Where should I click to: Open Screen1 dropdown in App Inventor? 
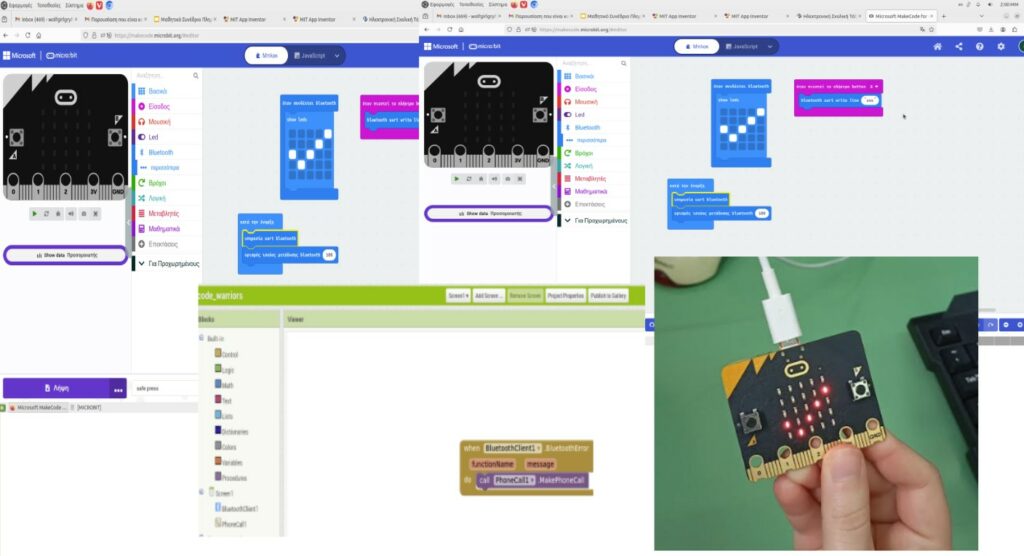(x=458, y=296)
